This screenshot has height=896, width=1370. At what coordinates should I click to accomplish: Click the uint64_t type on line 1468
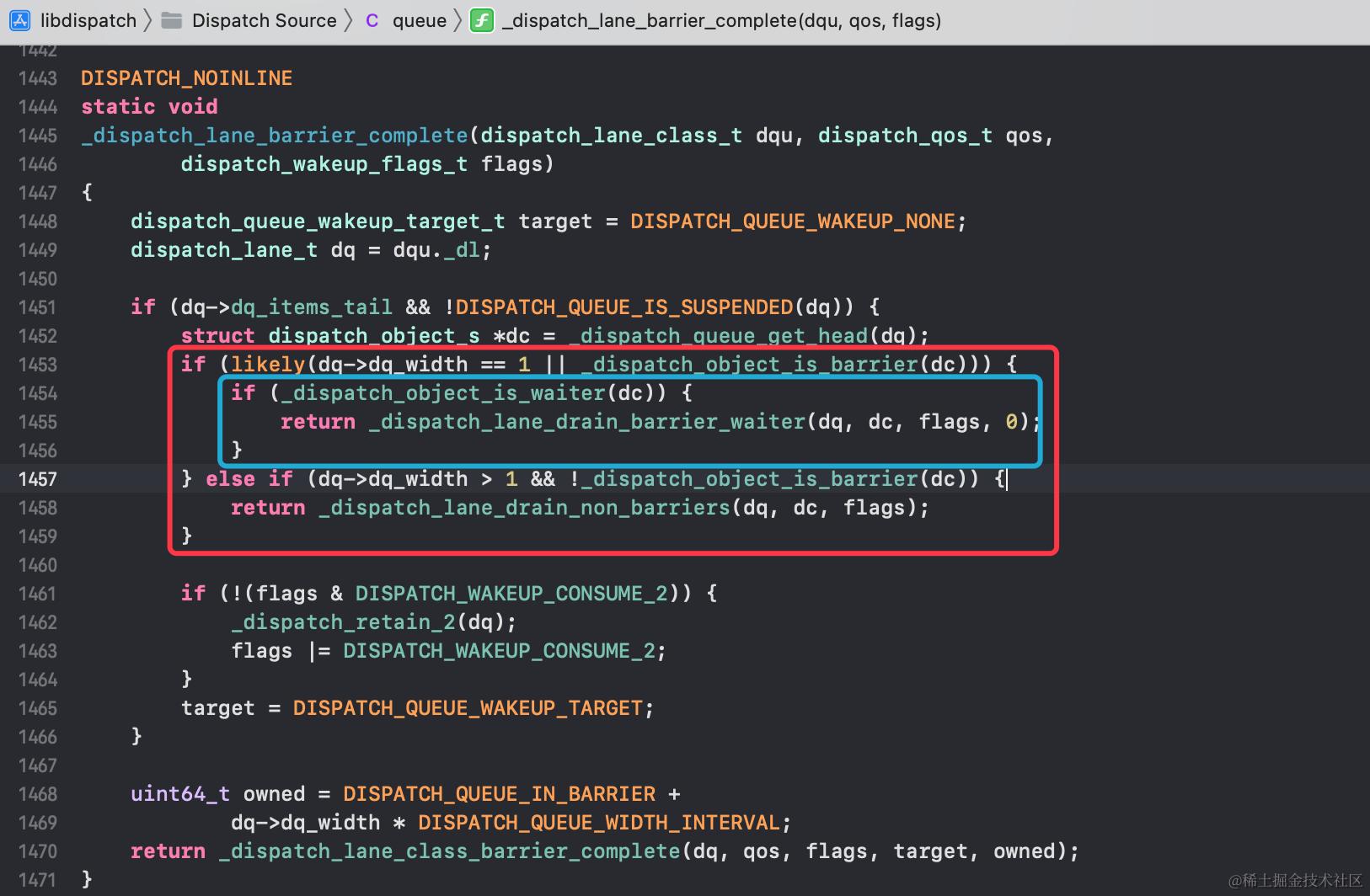pyautogui.click(x=180, y=794)
